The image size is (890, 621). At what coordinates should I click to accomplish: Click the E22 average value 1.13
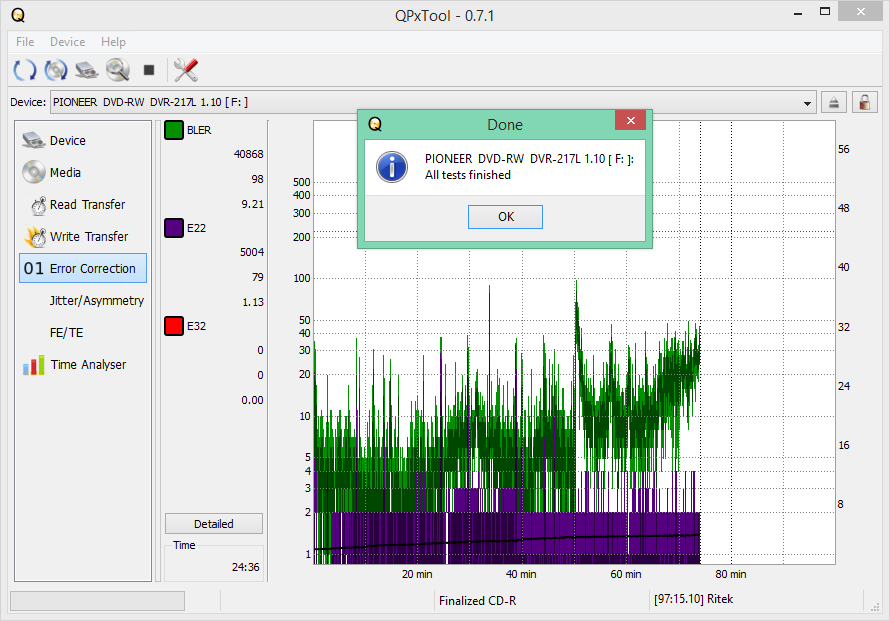click(253, 302)
